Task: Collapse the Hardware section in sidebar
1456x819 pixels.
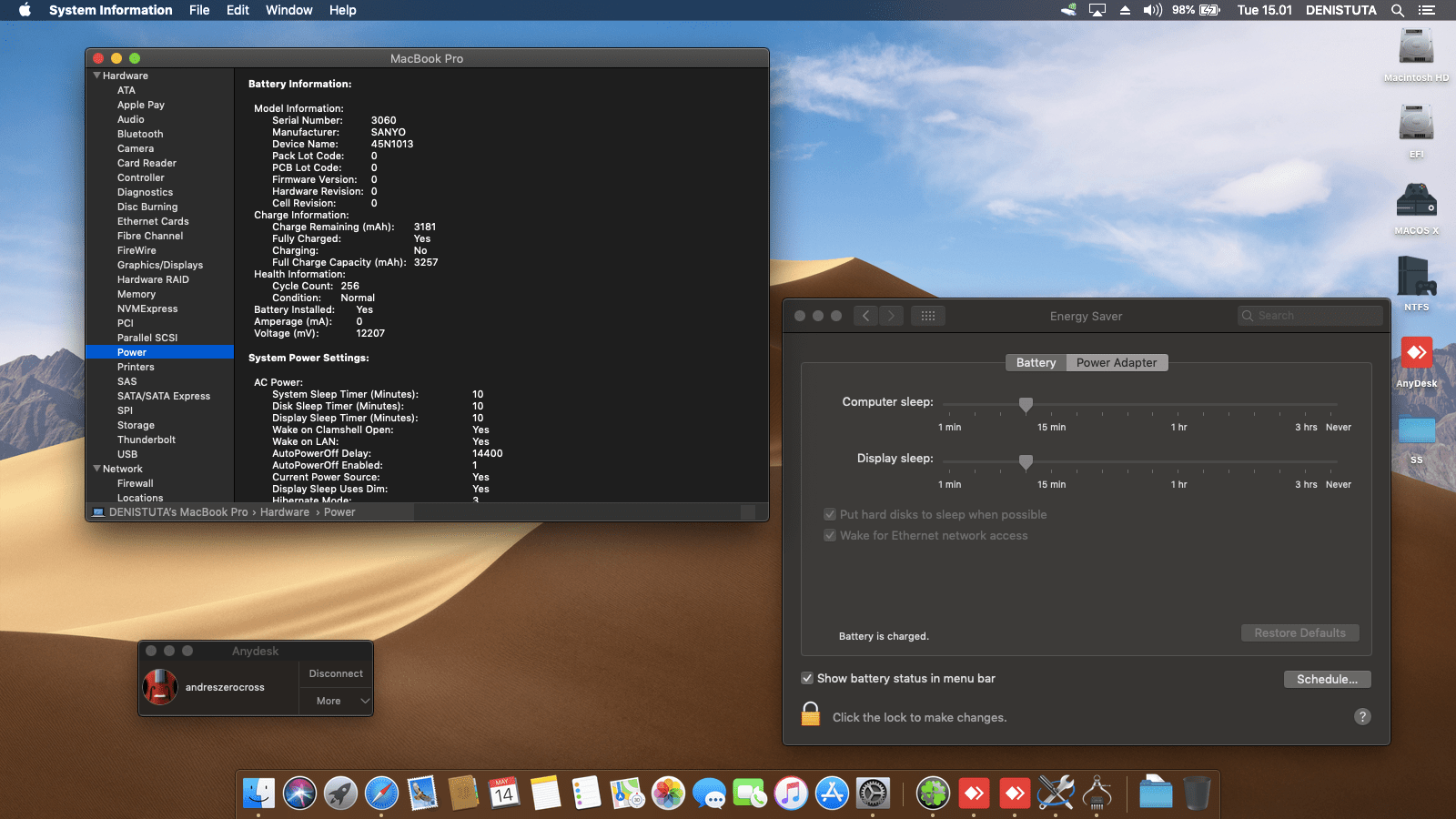Action: 96,76
